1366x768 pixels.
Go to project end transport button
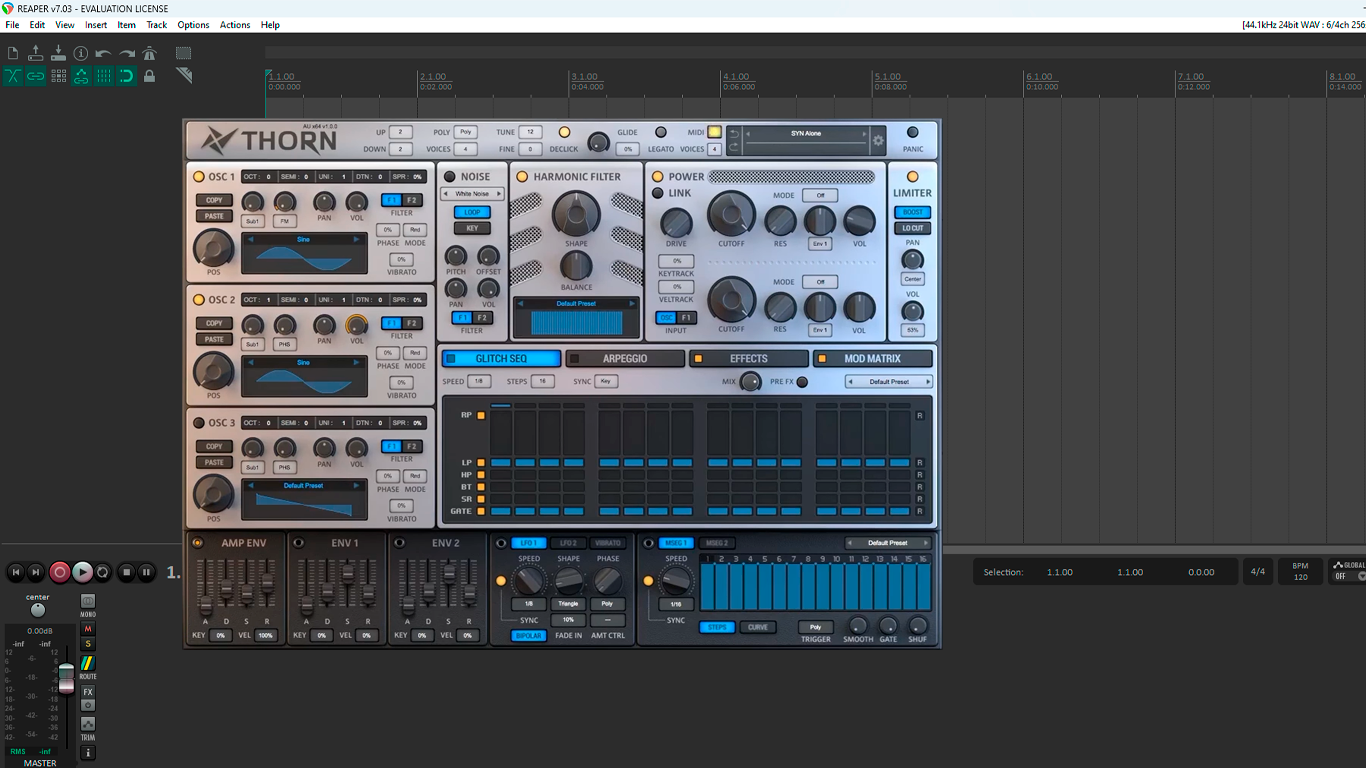pos(36,572)
